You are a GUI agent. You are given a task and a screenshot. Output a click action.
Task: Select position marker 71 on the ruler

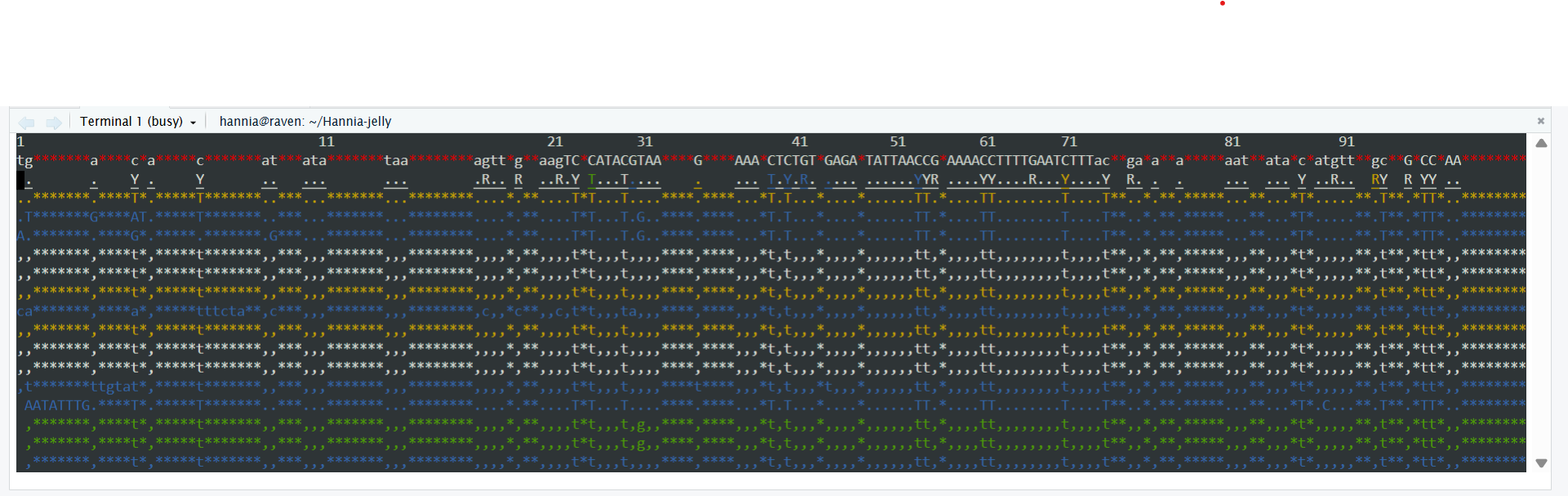pyautogui.click(x=1069, y=142)
